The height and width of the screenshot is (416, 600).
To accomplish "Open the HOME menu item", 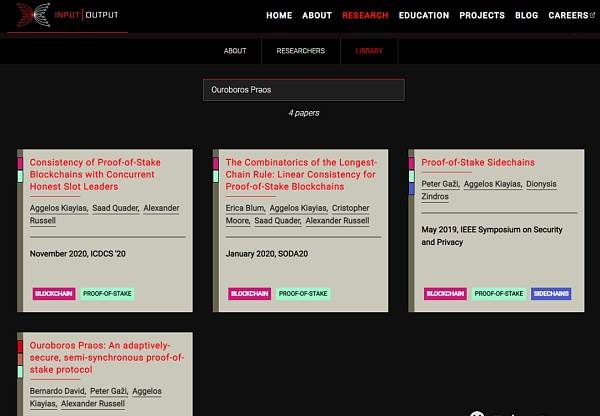I will tap(279, 15).
